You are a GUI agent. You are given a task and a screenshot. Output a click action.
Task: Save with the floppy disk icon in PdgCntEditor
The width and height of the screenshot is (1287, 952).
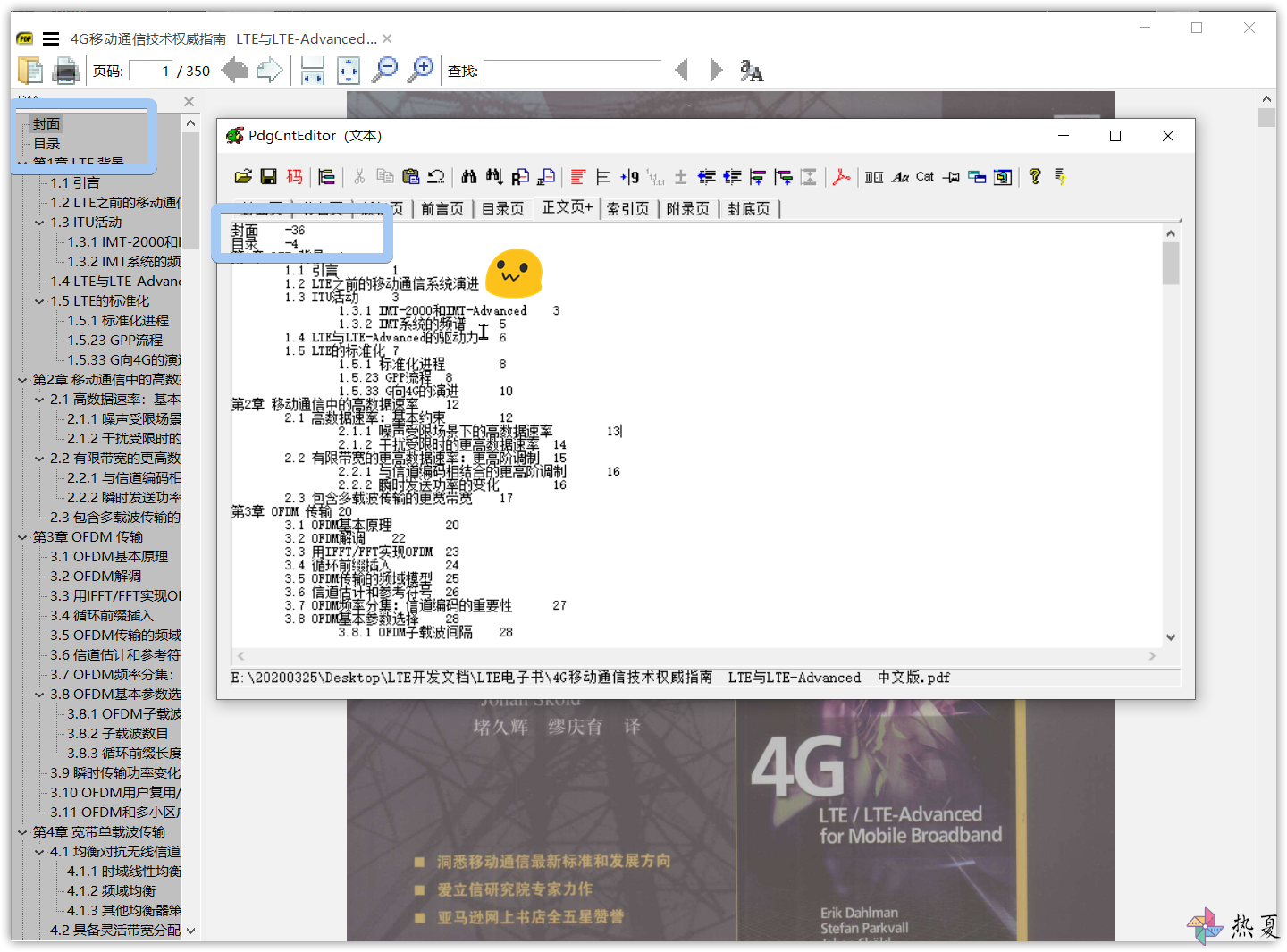268,177
